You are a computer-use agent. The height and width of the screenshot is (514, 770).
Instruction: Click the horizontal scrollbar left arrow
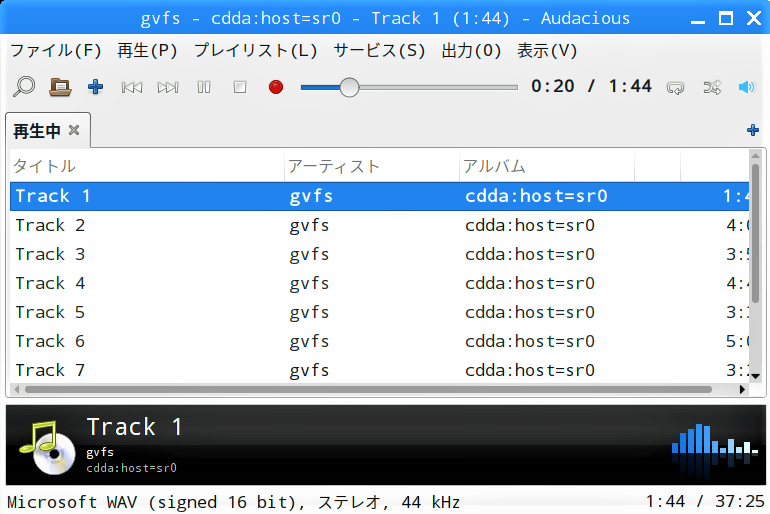pos(16,389)
